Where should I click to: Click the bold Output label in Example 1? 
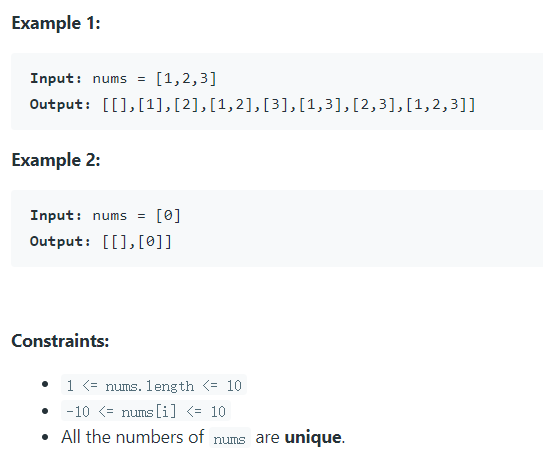[x=60, y=105]
